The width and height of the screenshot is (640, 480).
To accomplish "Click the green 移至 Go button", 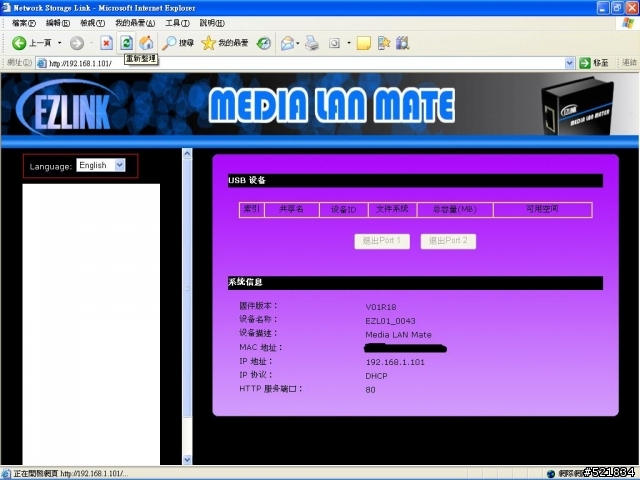I will [x=594, y=63].
